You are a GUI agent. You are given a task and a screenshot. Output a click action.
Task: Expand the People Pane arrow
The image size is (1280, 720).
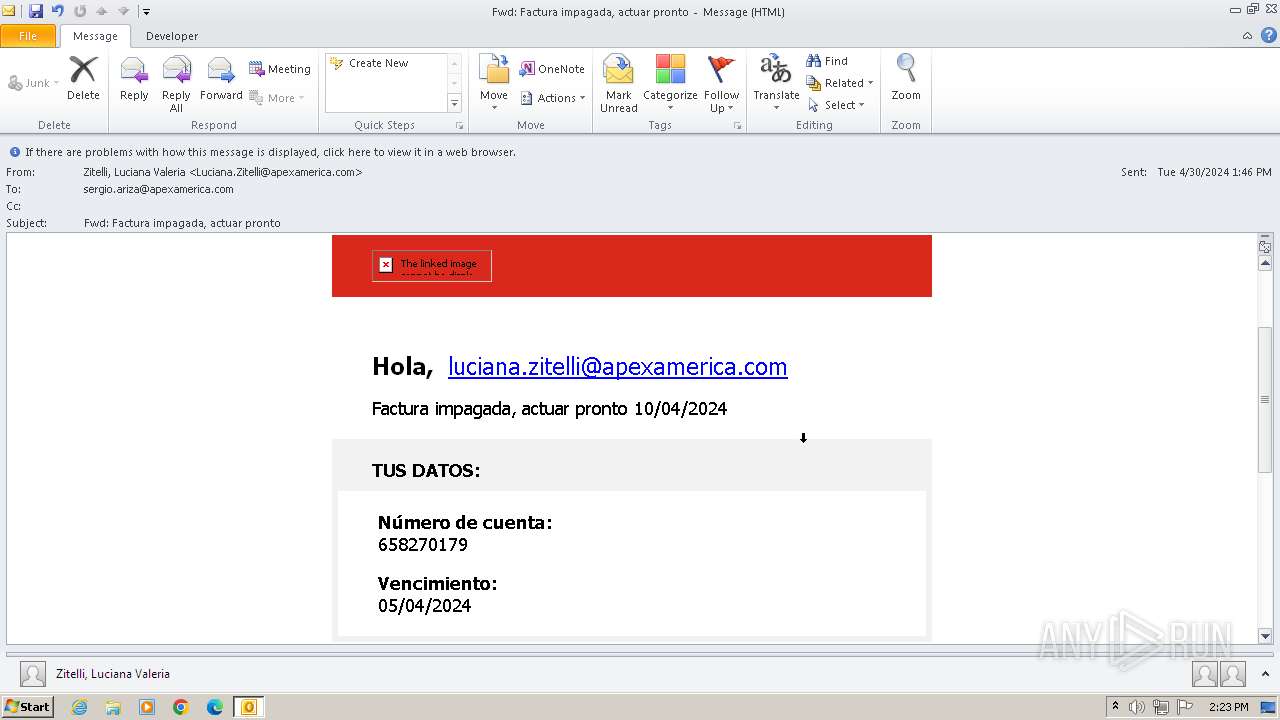1265,674
